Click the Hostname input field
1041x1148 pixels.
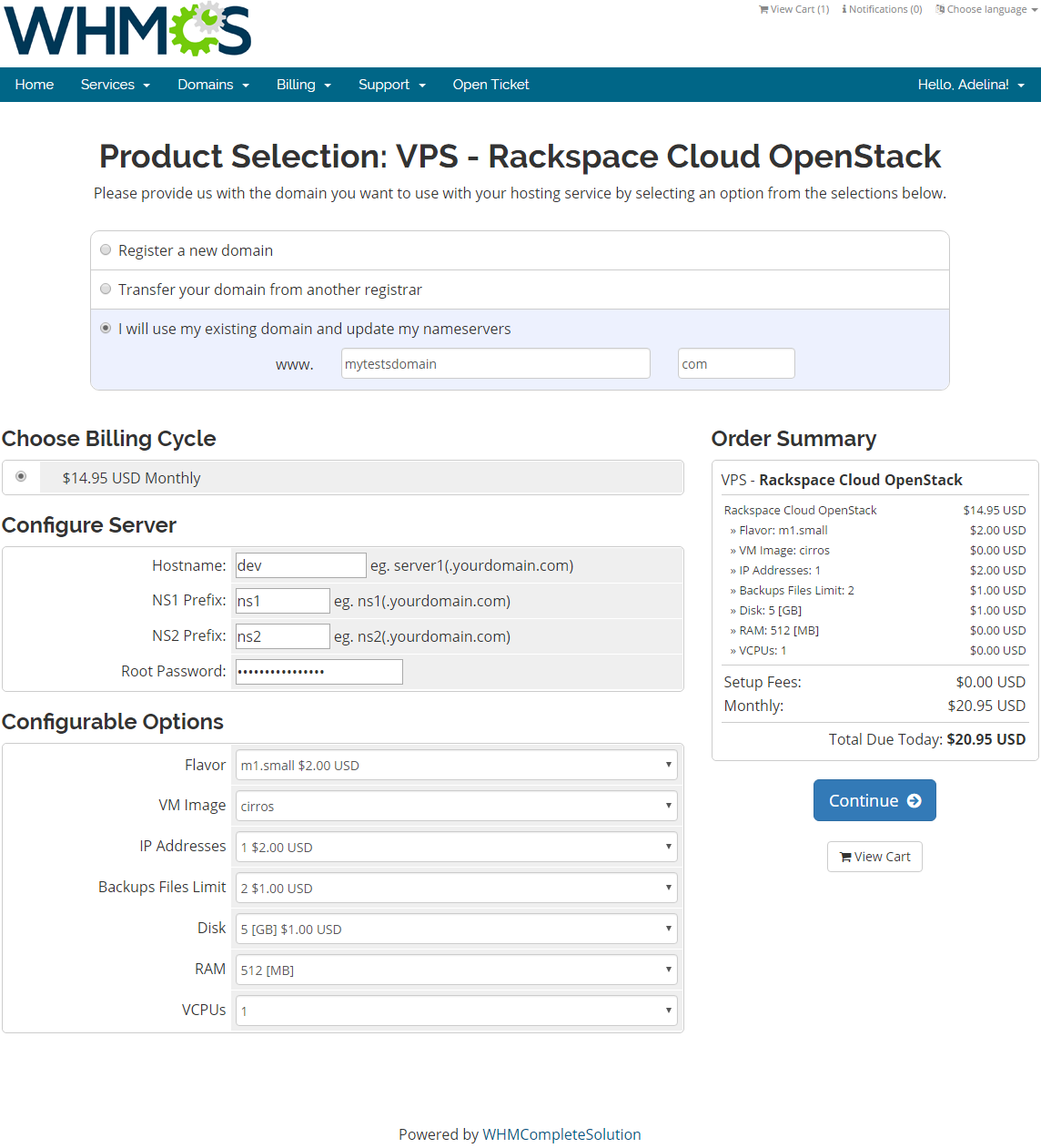(300, 565)
